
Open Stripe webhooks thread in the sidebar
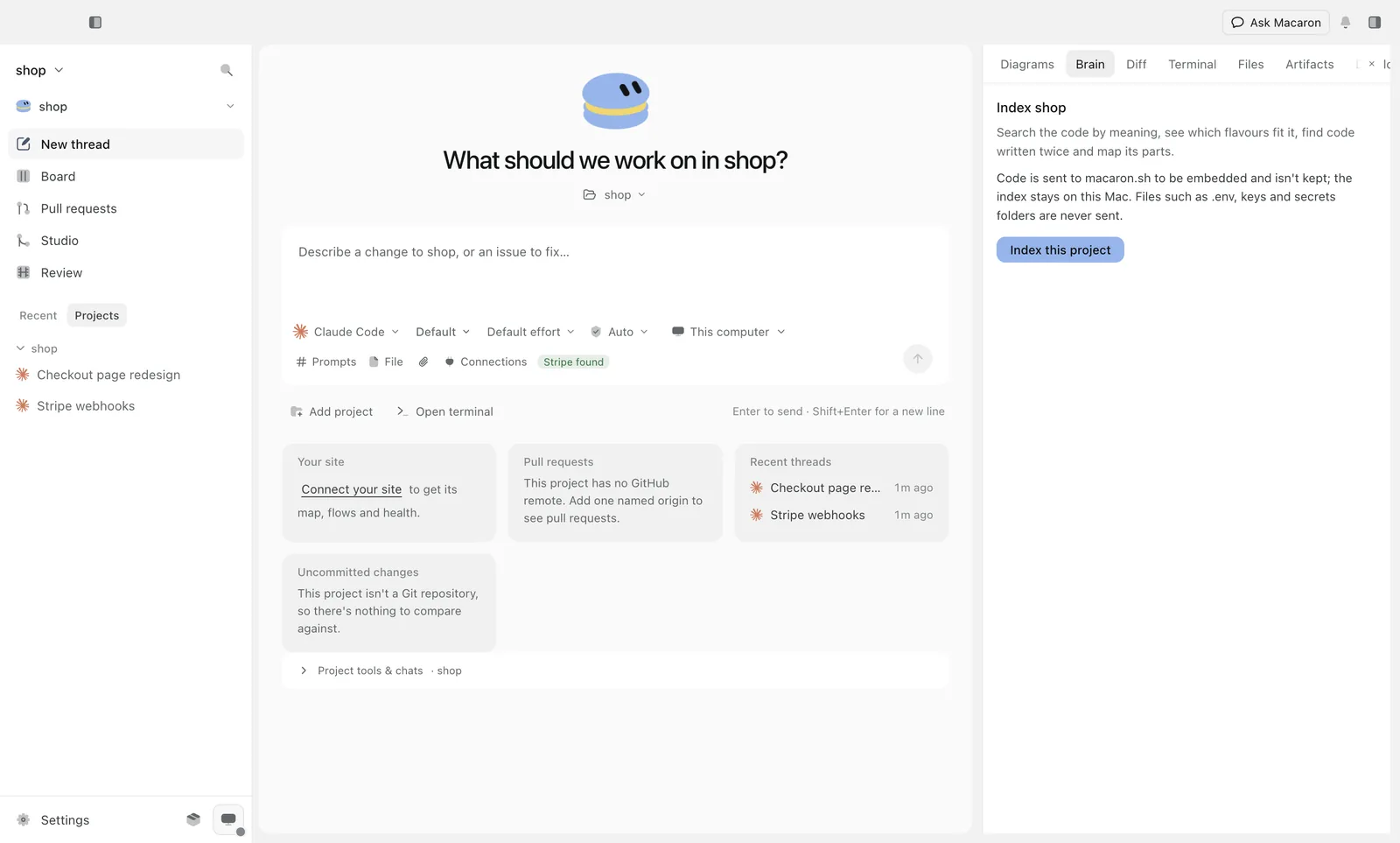(x=126, y=406)
